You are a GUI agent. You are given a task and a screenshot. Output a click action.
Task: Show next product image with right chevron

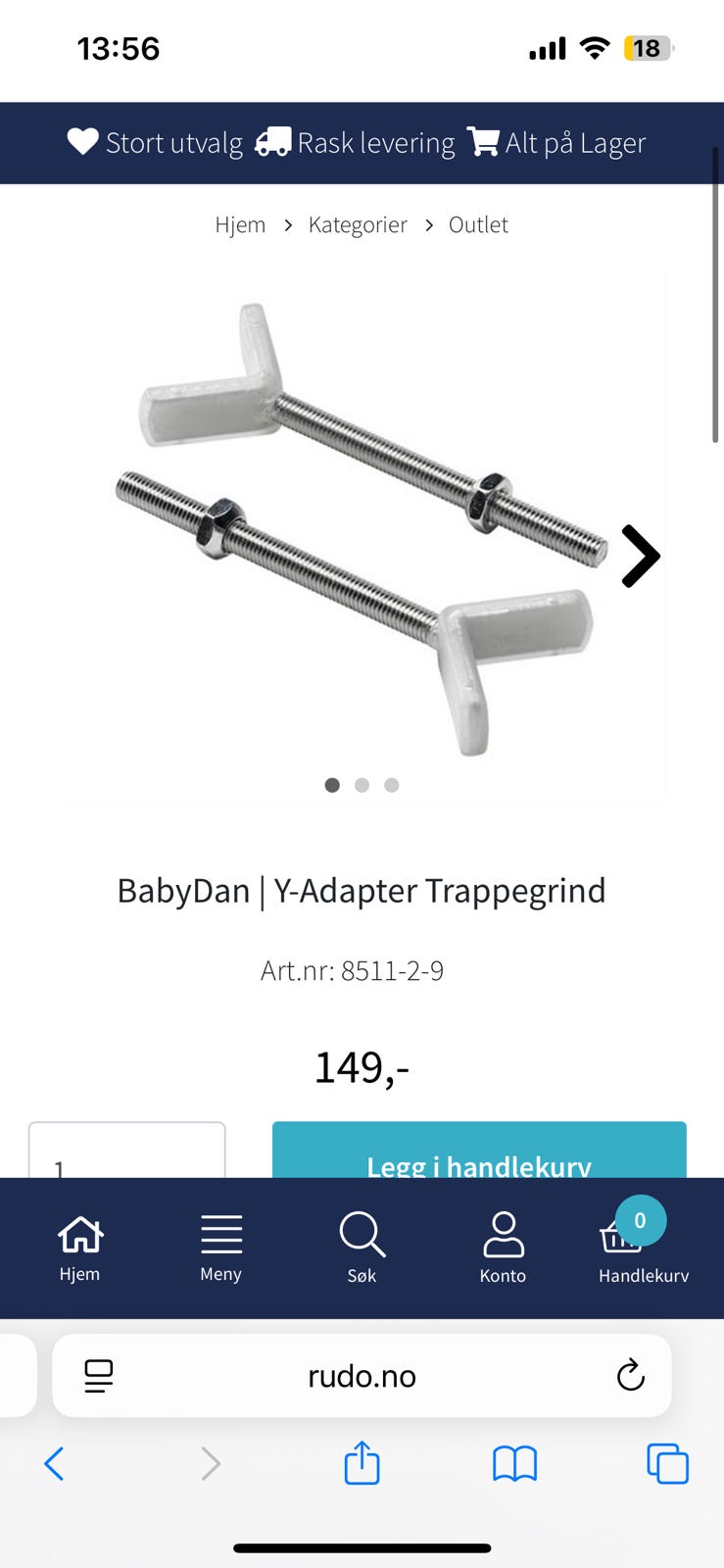point(641,556)
